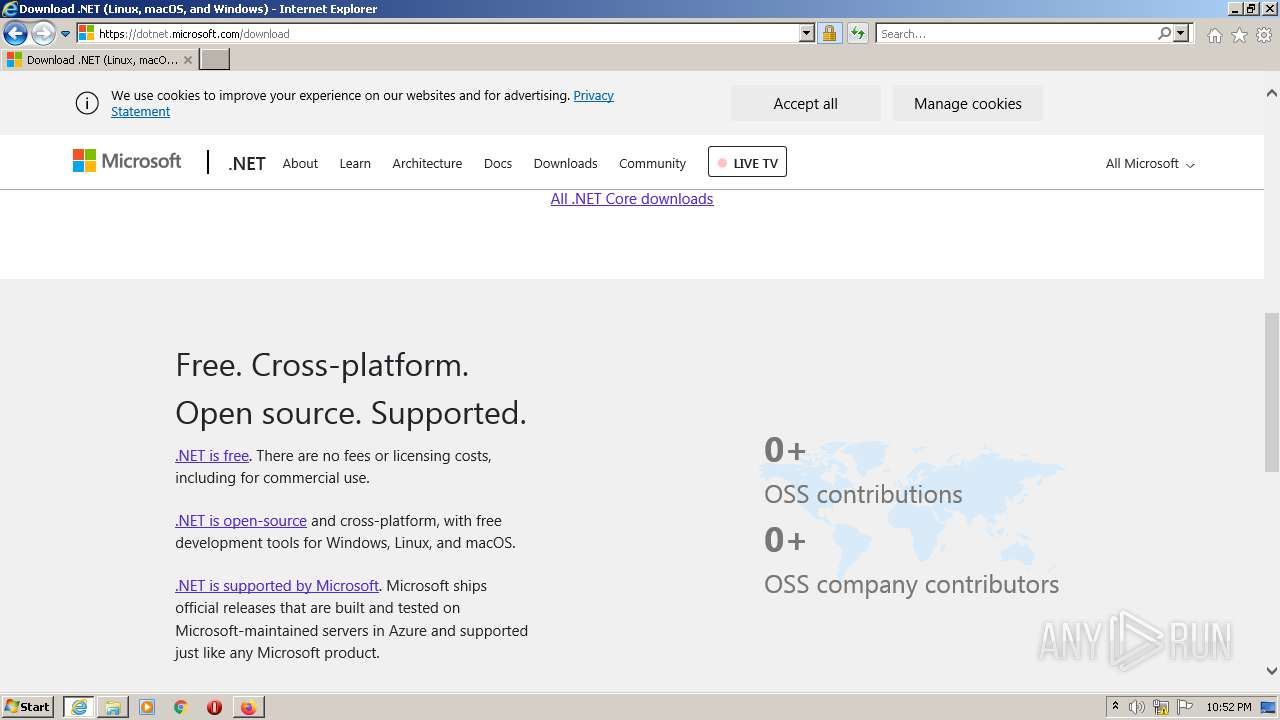1280x720 pixels.
Task: Launch Opera from the taskbar
Action: pyautogui.click(x=214, y=707)
